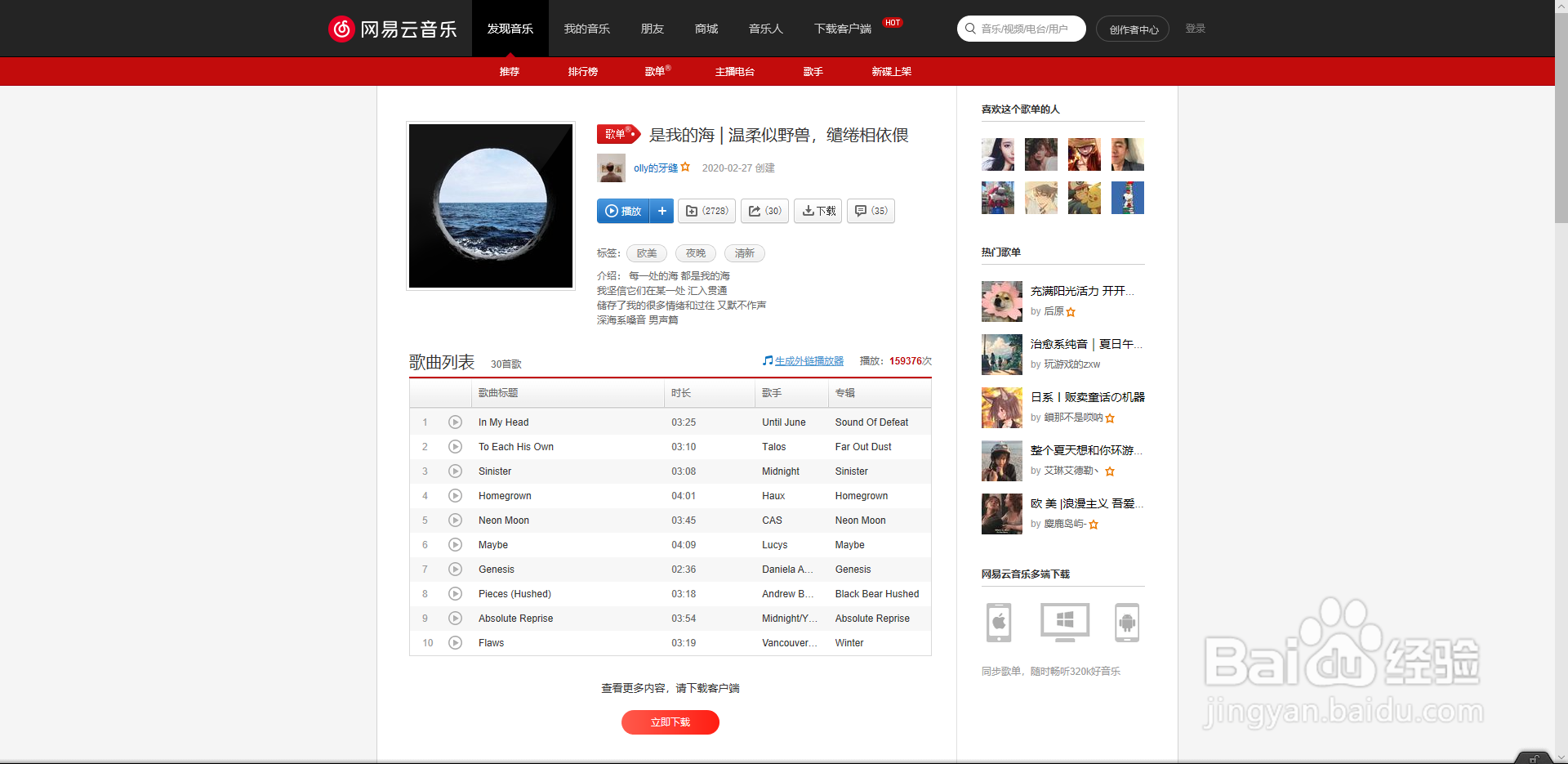Open creator profile olly的牙缝
1568x764 pixels.
point(656,168)
